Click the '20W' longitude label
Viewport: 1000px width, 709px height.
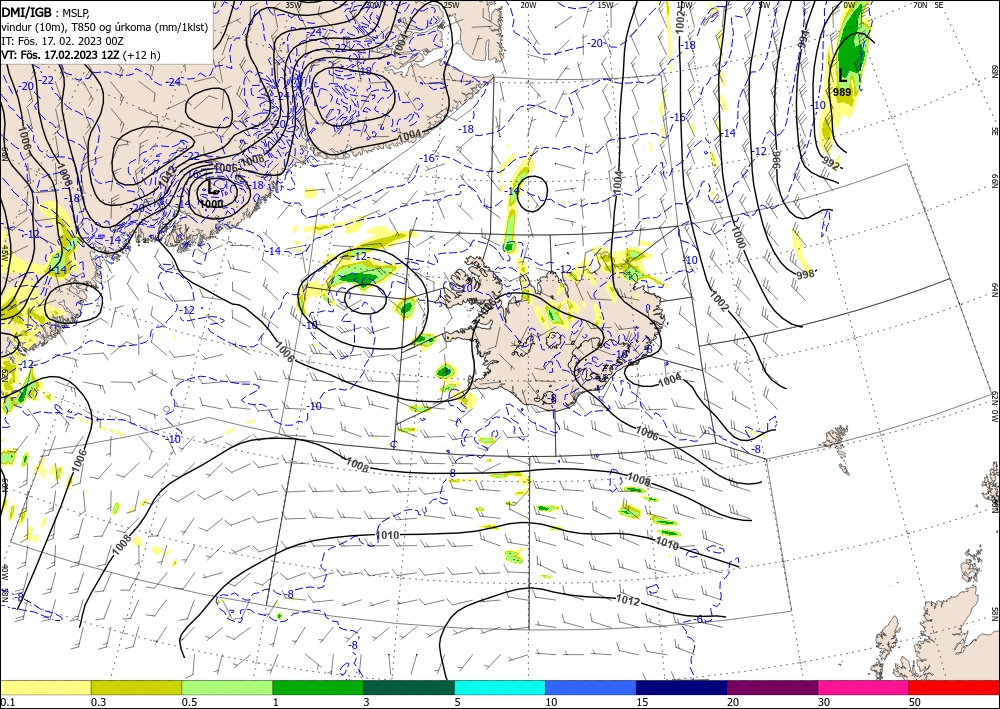(x=528, y=5)
